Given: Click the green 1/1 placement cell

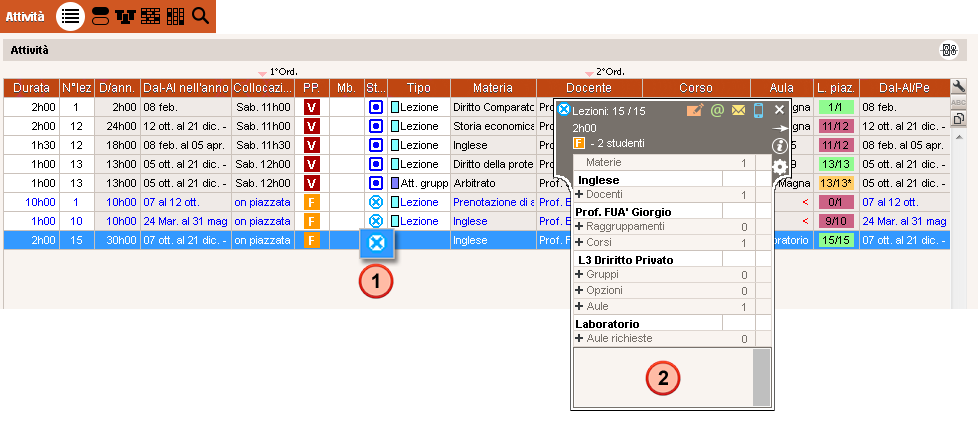Looking at the screenshot, I should [x=836, y=107].
